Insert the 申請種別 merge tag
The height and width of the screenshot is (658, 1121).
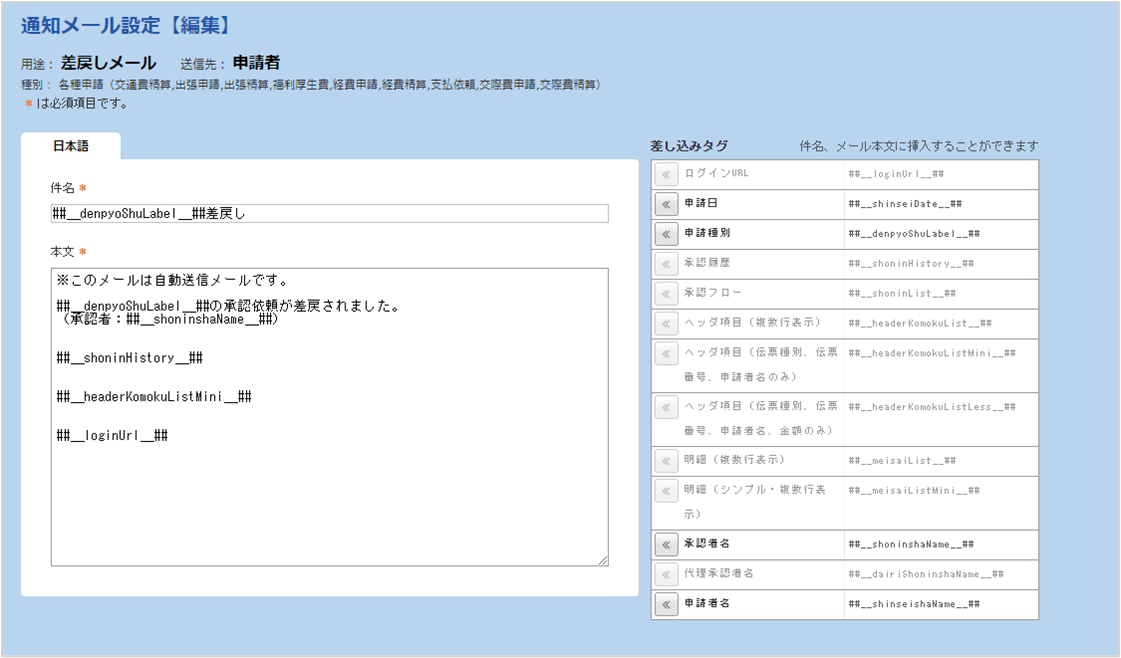[x=666, y=234]
